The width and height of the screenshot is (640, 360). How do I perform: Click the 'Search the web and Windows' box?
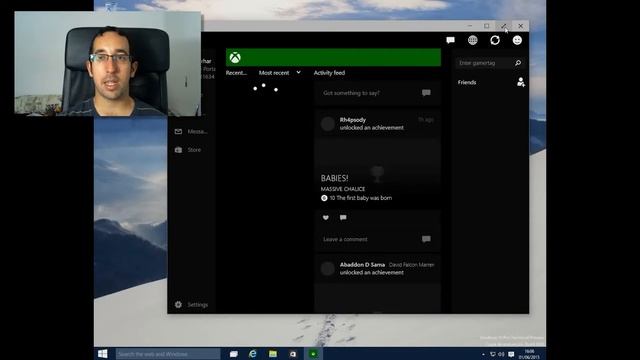168,354
